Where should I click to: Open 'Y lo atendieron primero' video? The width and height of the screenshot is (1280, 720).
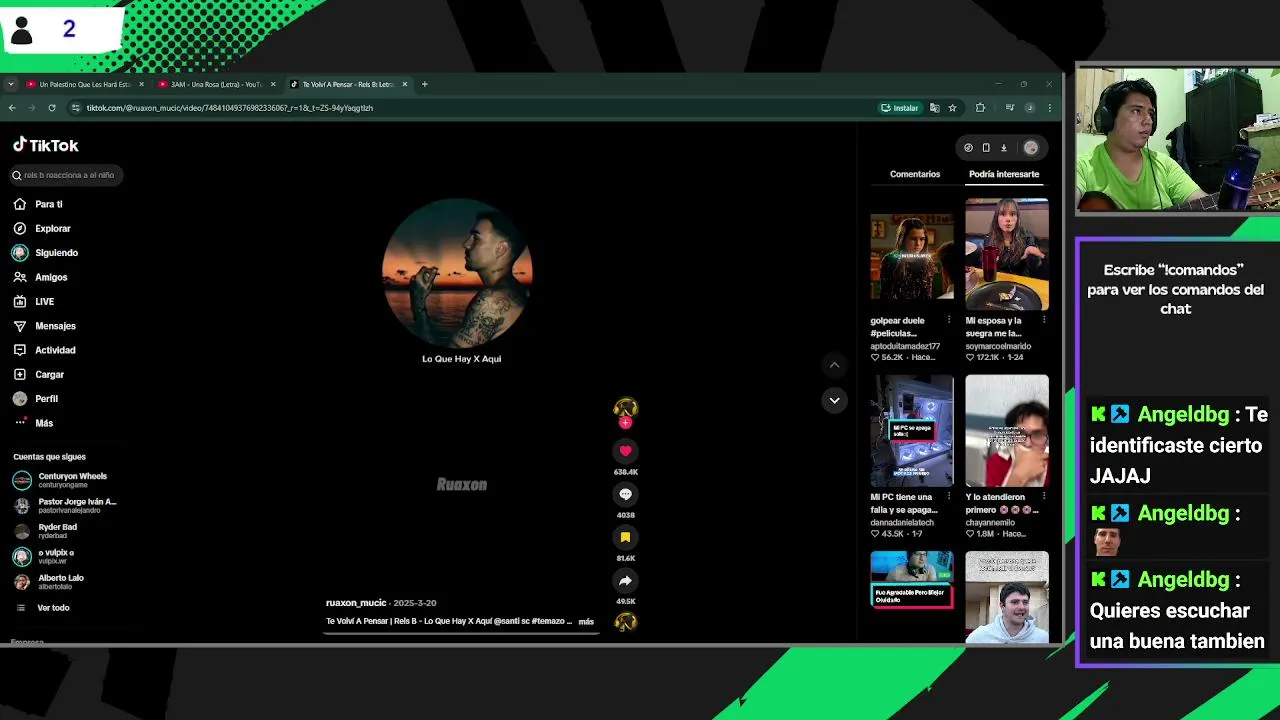(1007, 431)
